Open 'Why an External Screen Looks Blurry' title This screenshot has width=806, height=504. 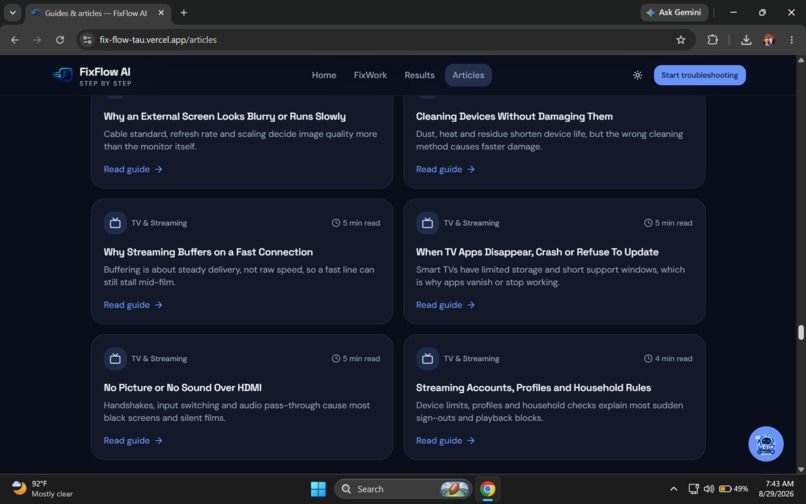(x=225, y=116)
